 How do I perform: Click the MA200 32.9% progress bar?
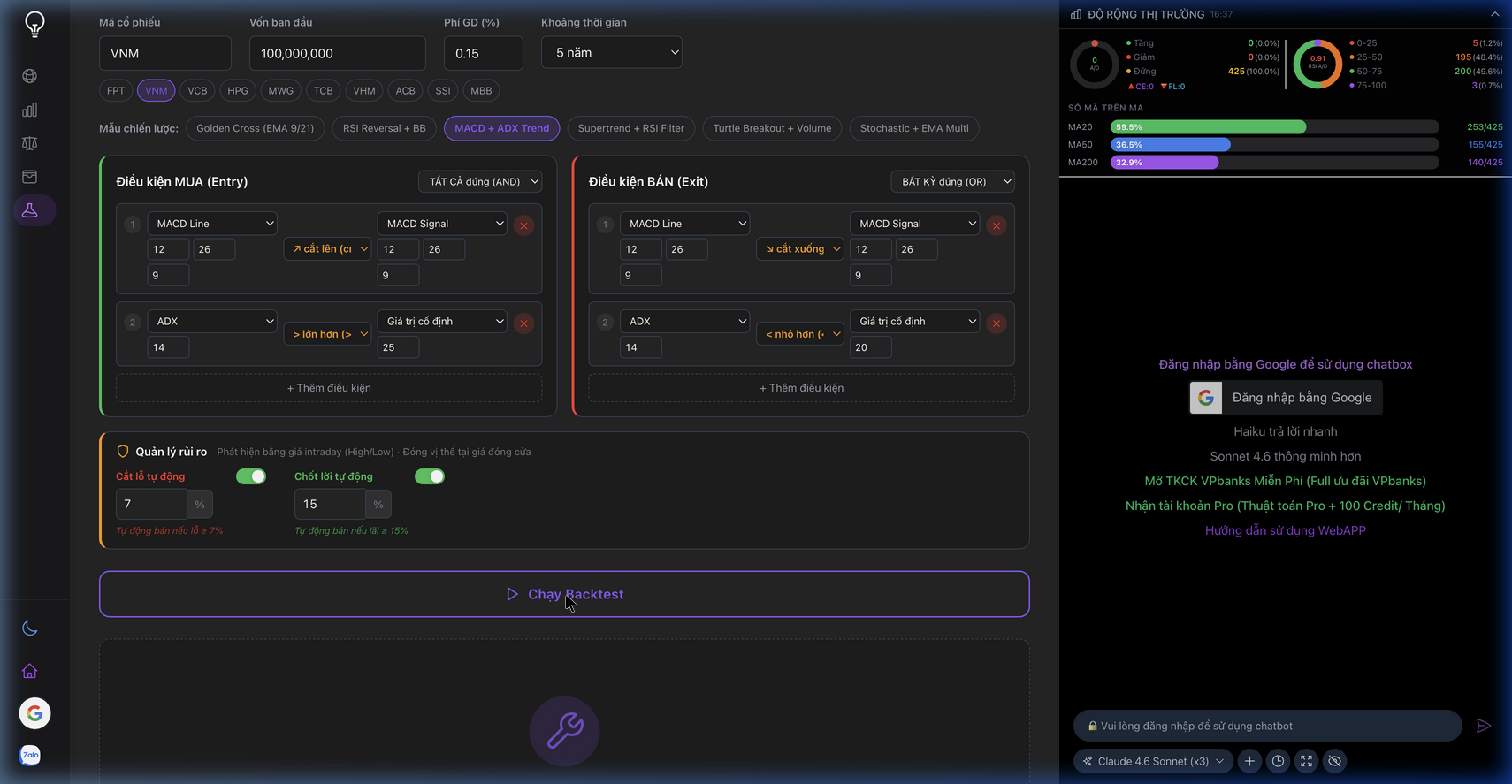point(1274,163)
